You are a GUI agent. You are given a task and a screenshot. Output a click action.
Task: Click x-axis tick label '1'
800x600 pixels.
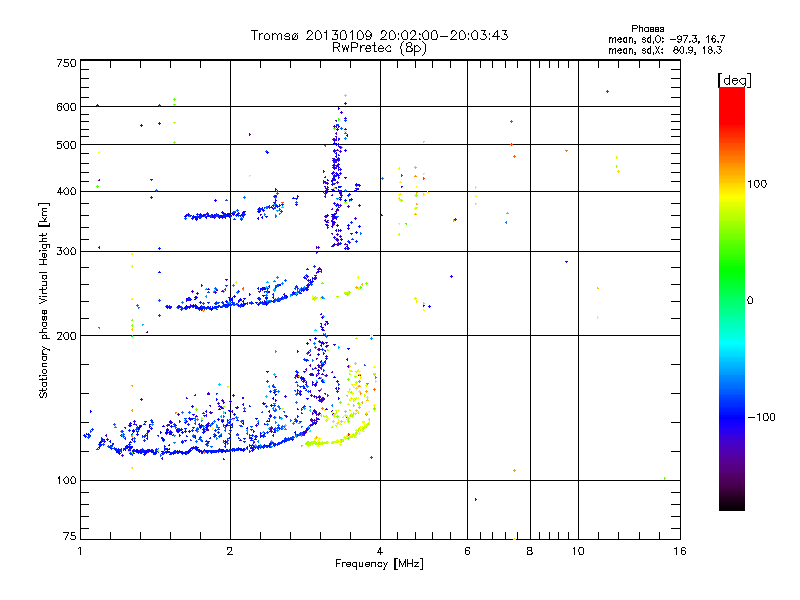point(80,551)
